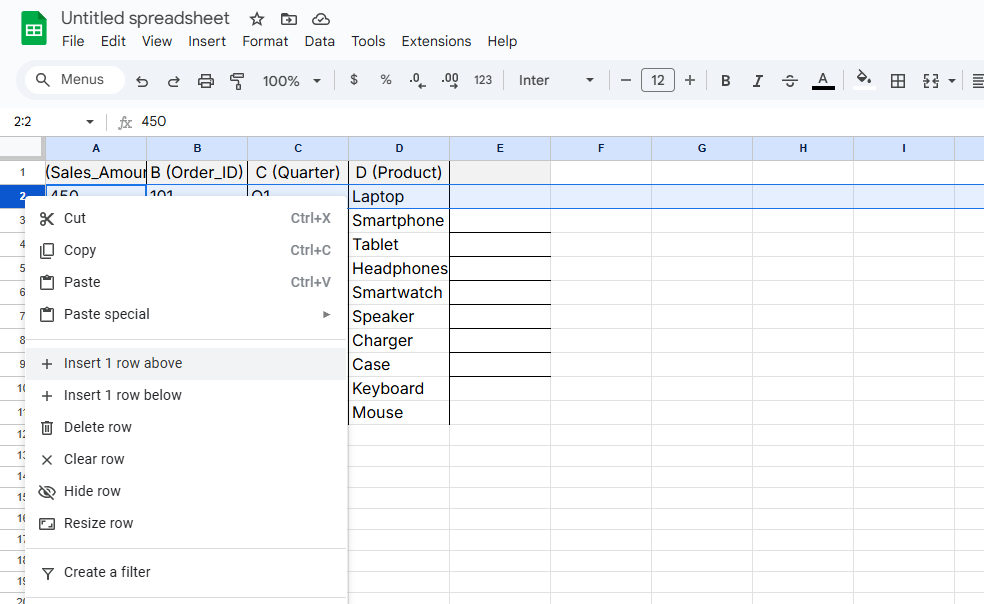Rename the Untitled spreadsheet title
The width and height of the screenshot is (984, 604).
point(145,18)
